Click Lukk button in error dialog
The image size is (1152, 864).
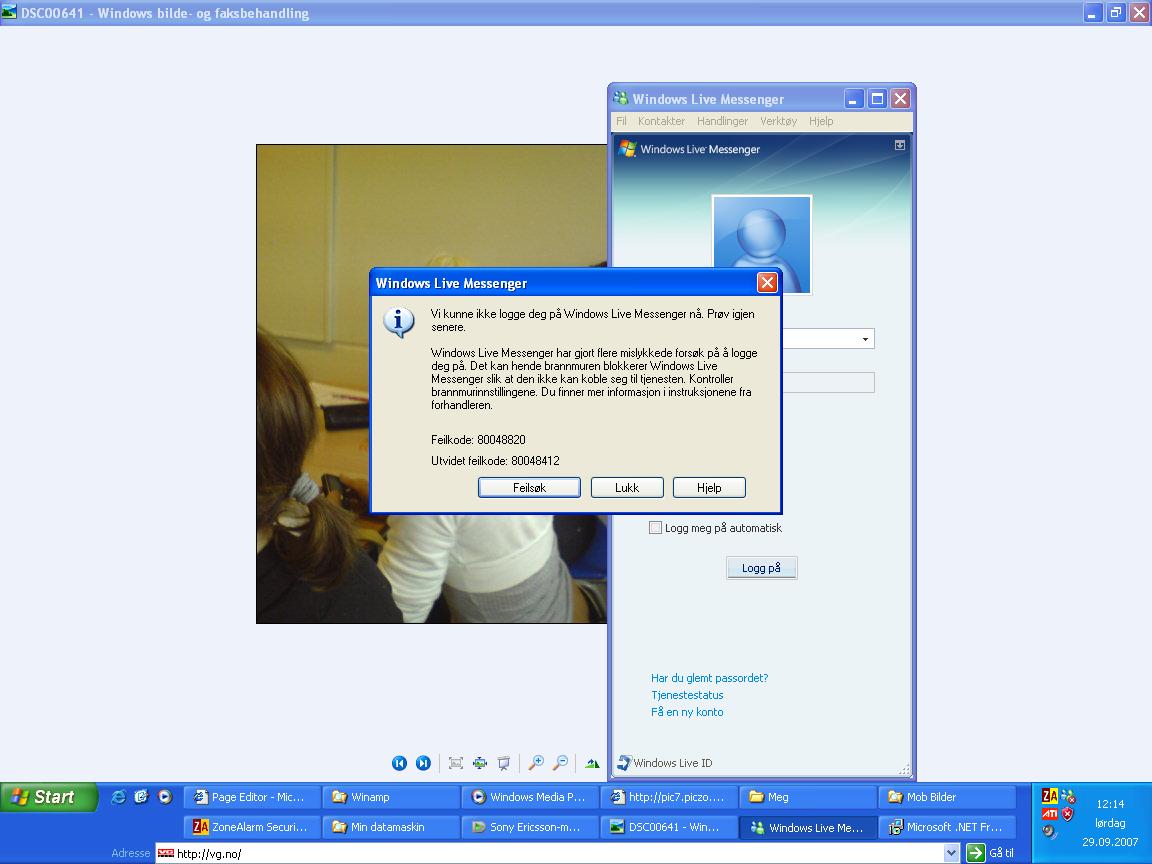point(627,488)
